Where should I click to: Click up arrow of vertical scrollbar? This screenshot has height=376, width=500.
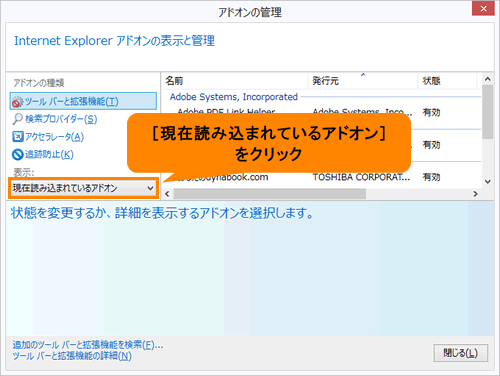pos(488,79)
